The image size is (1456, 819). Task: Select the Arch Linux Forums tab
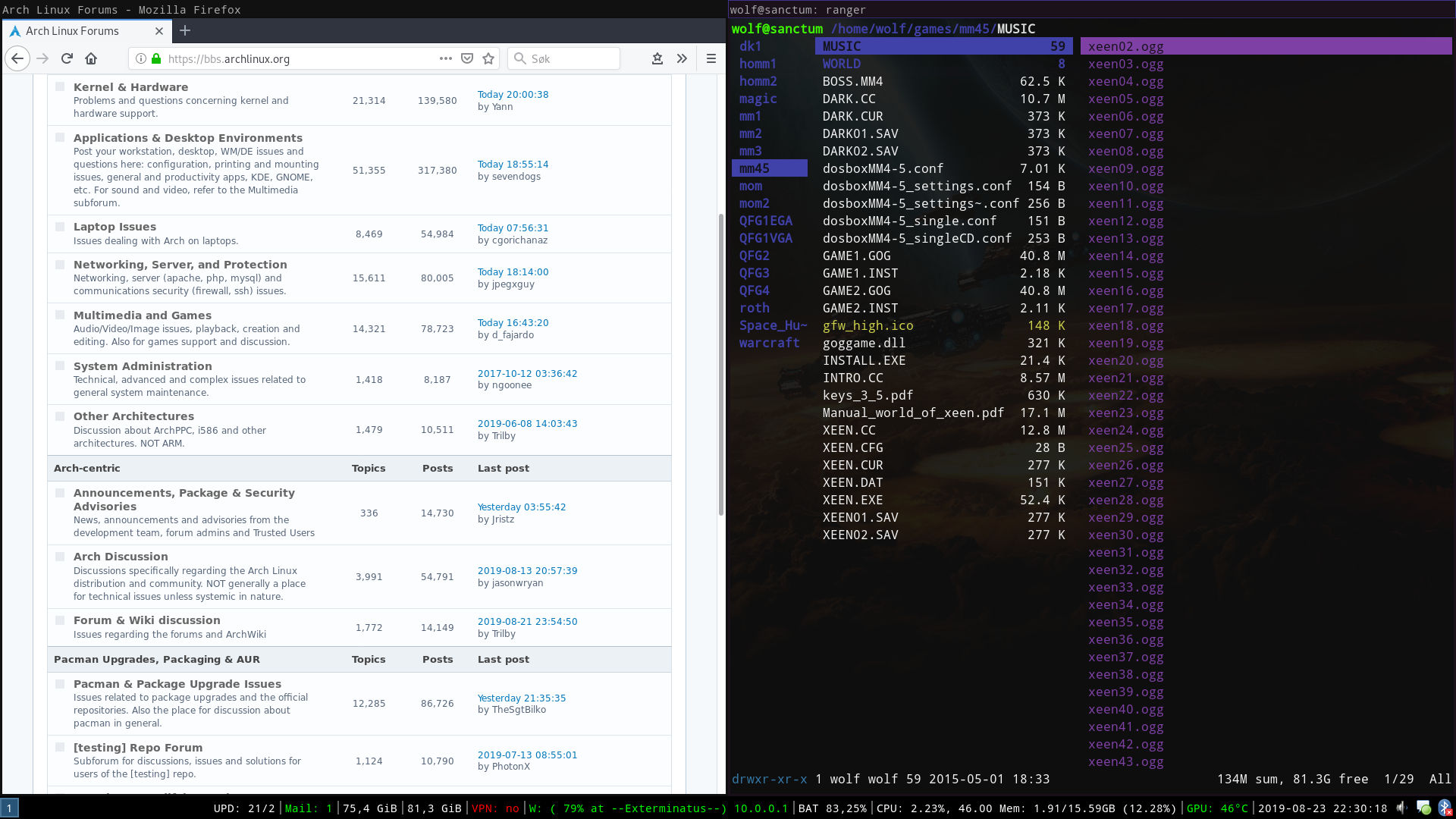click(x=86, y=31)
